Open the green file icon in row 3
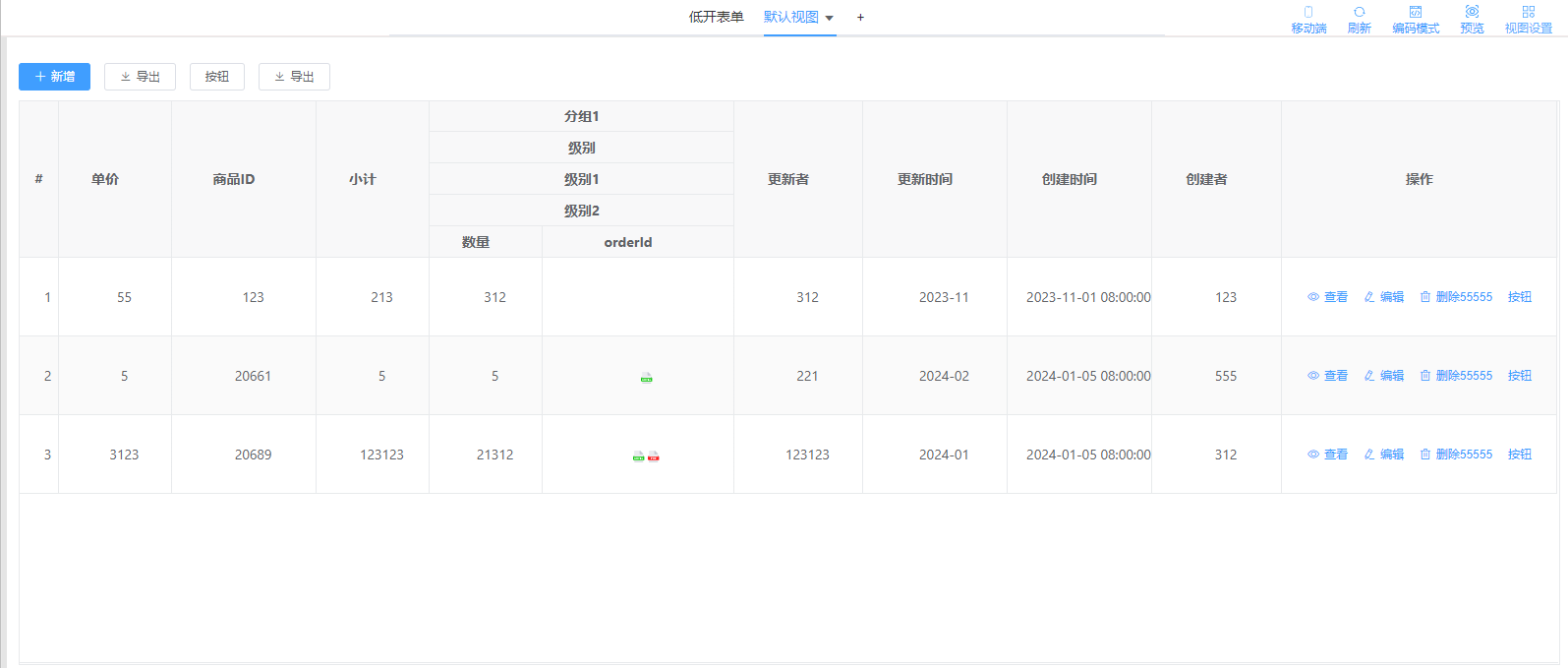1568x668 pixels. (638, 455)
